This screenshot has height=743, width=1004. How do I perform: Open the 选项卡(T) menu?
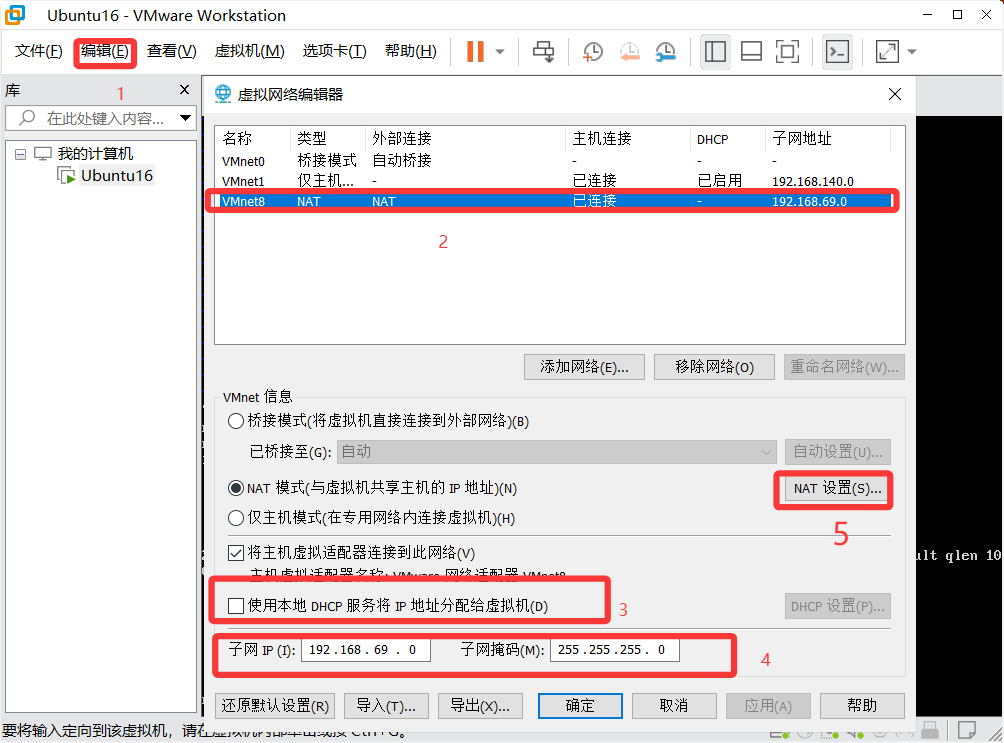(334, 51)
